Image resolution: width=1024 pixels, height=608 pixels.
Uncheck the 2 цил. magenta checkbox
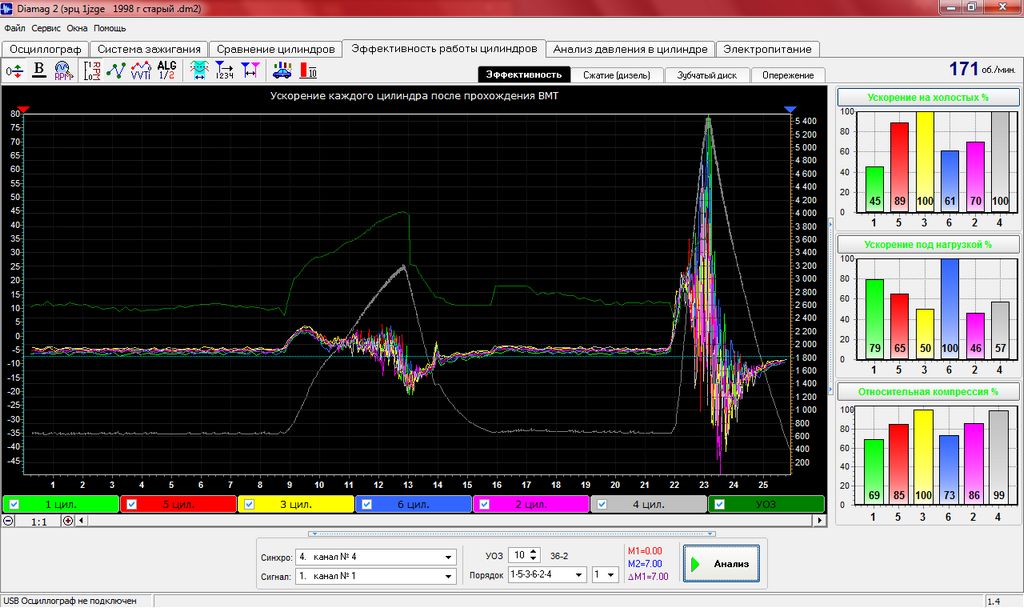pyautogui.click(x=485, y=505)
